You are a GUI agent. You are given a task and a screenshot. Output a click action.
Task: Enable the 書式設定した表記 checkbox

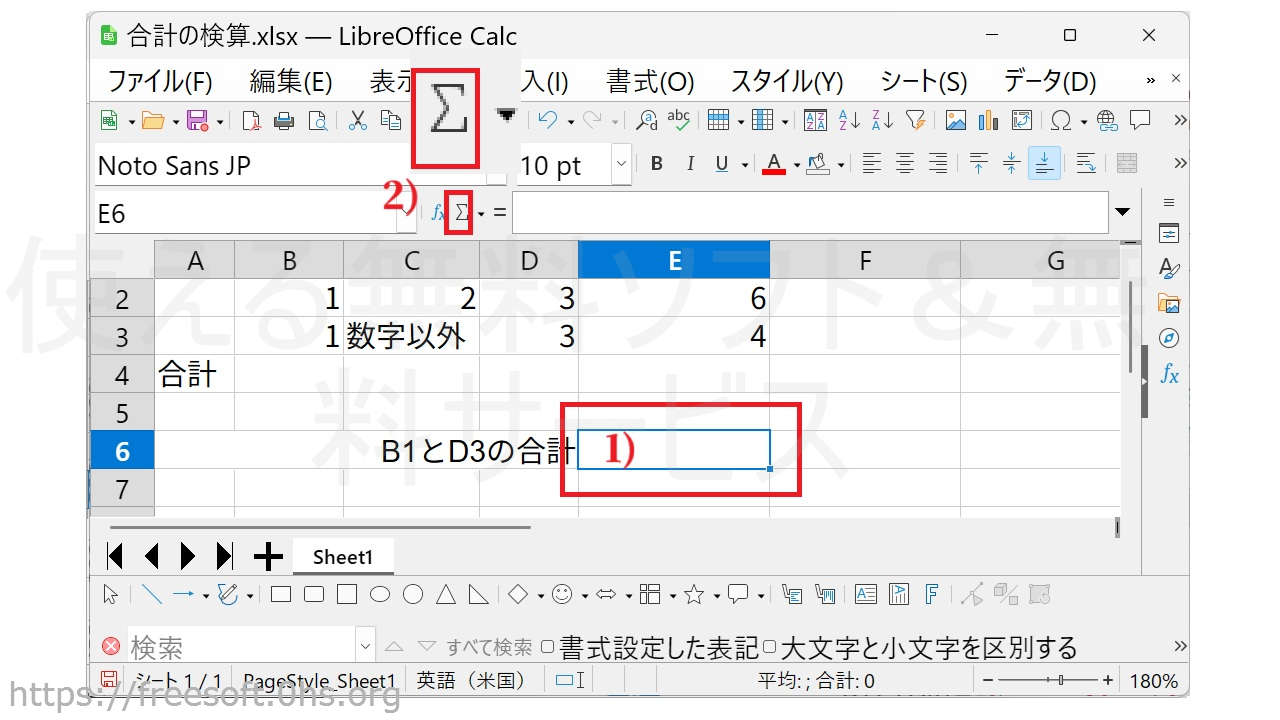click(x=547, y=647)
